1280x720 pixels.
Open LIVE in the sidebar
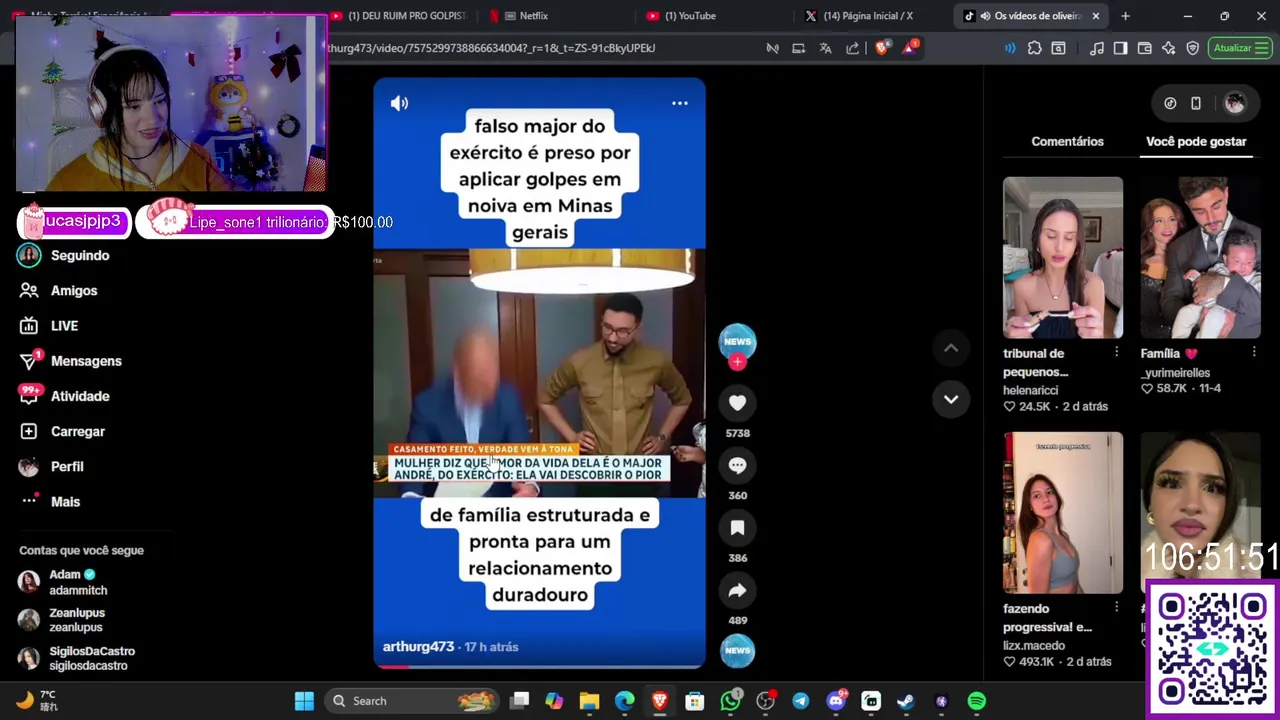(x=66, y=325)
